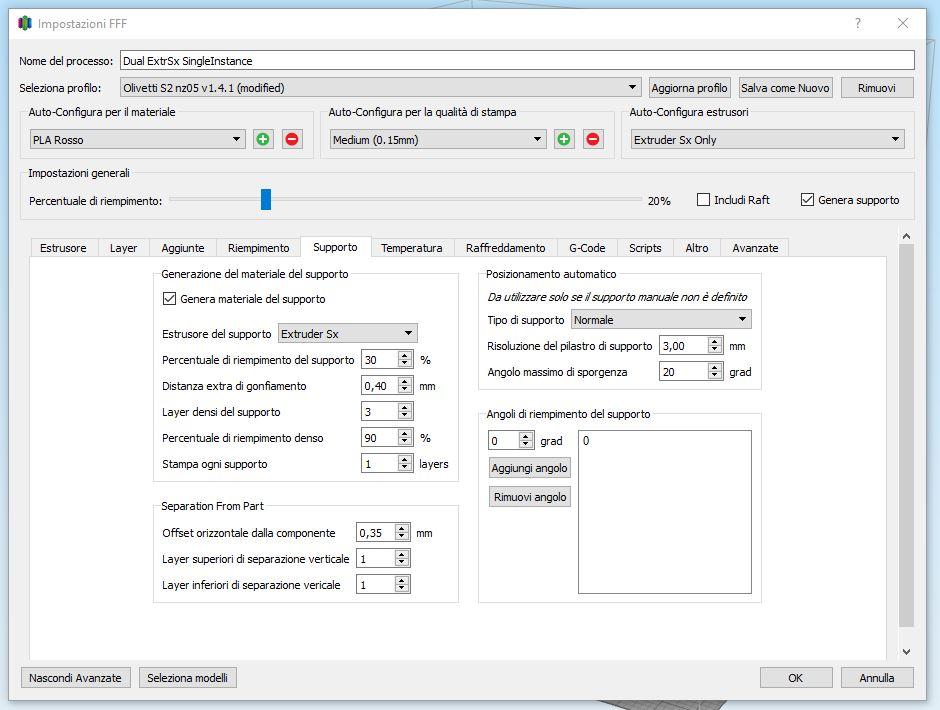Viewport: 940px width, 710px height.
Task: Remove Medium quality profile with red minus icon
Action: click(x=593, y=140)
